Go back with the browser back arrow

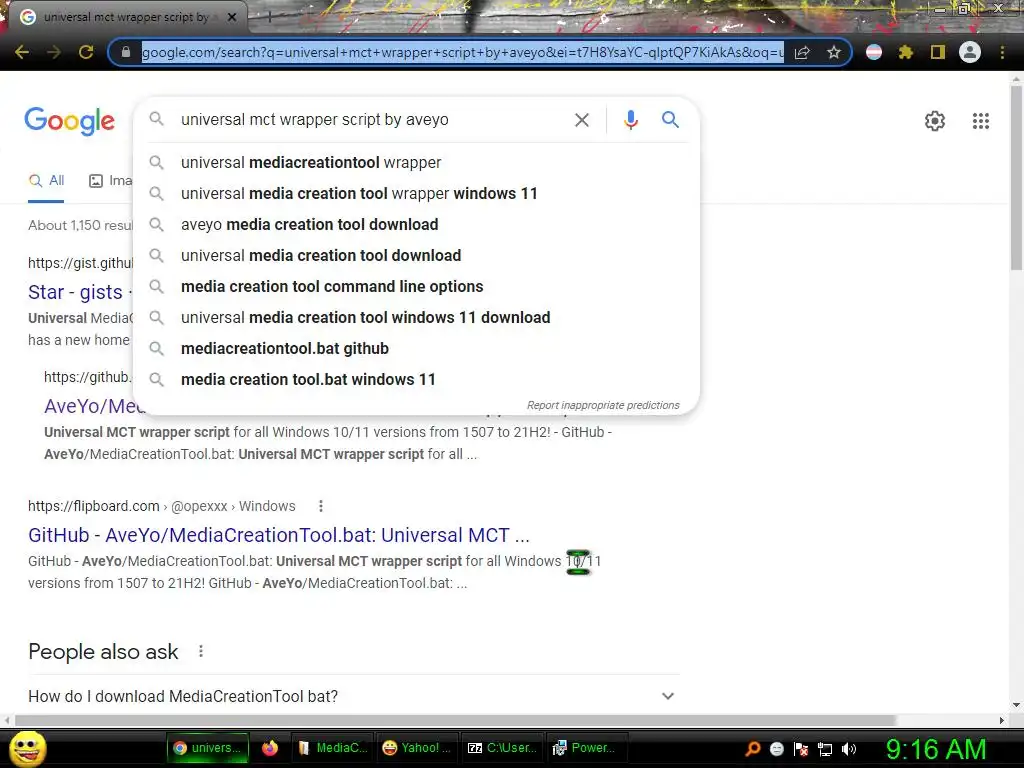(x=22, y=52)
